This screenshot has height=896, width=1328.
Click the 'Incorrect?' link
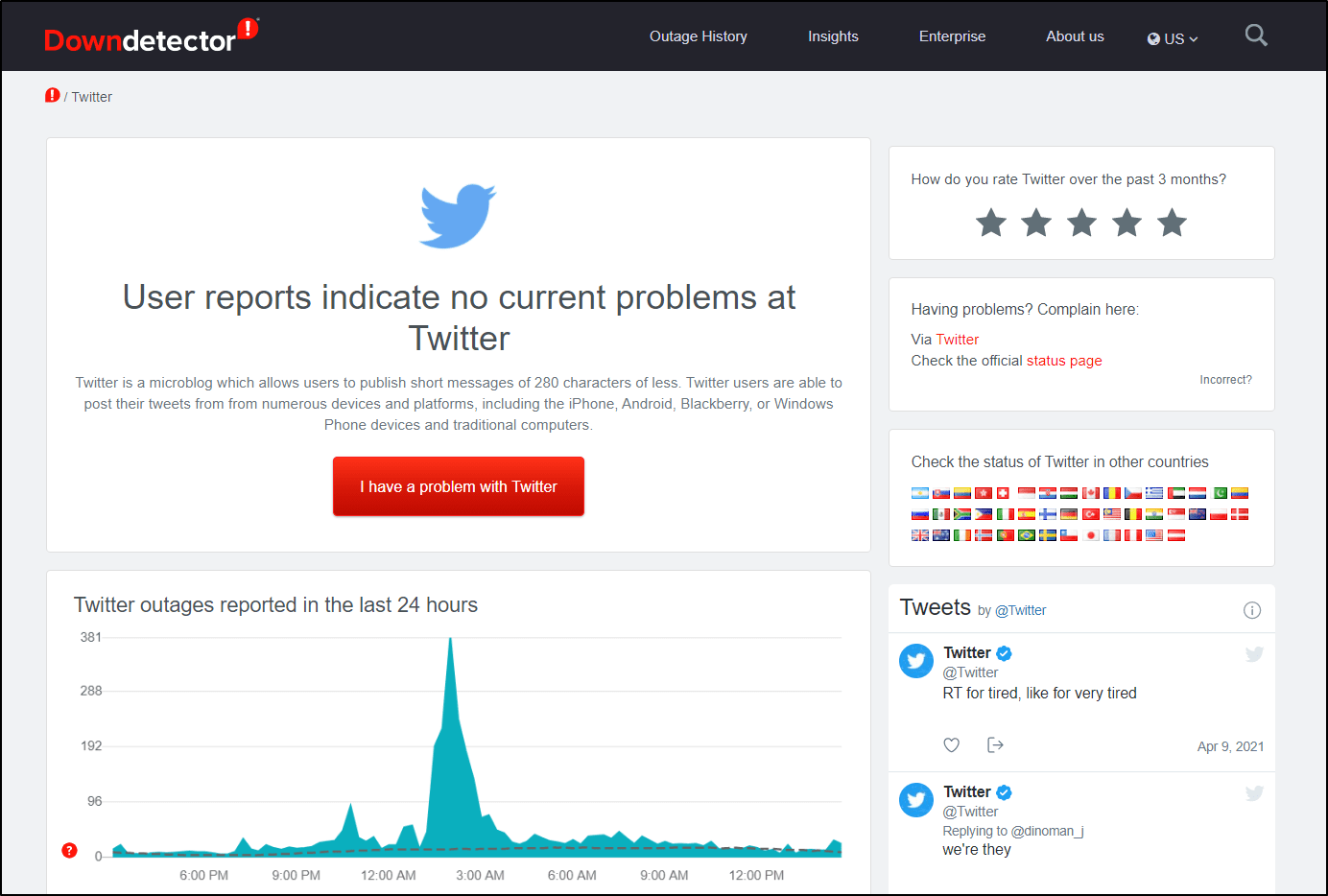(1225, 380)
